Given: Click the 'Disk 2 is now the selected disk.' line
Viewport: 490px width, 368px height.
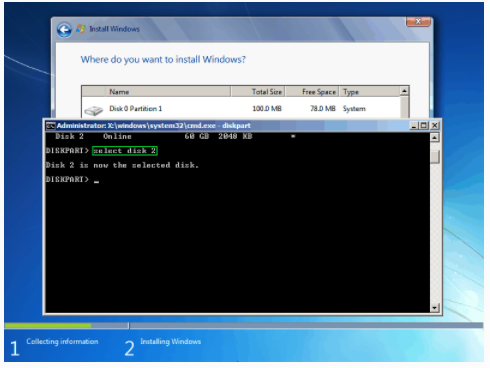Looking at the screenshot, I should pyautogui.click(x=122, y=165).
